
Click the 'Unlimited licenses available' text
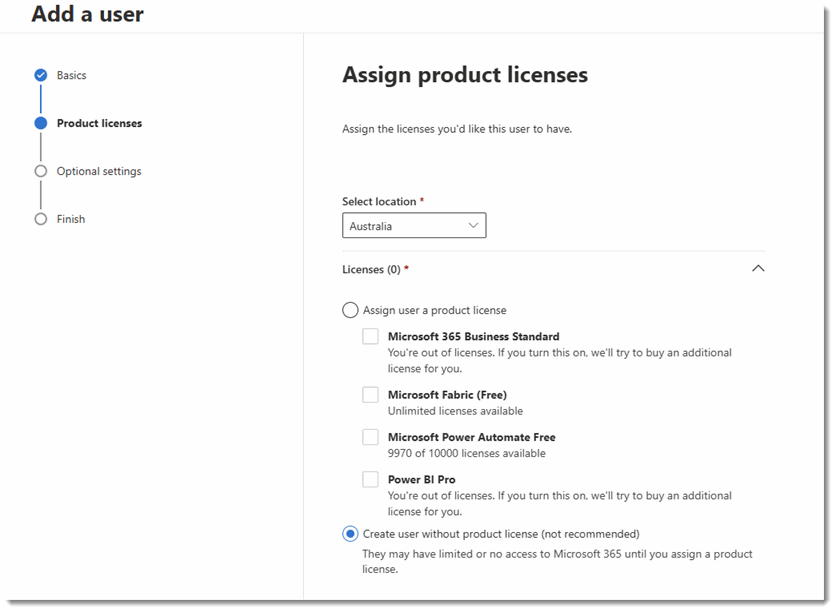[455, 411]
